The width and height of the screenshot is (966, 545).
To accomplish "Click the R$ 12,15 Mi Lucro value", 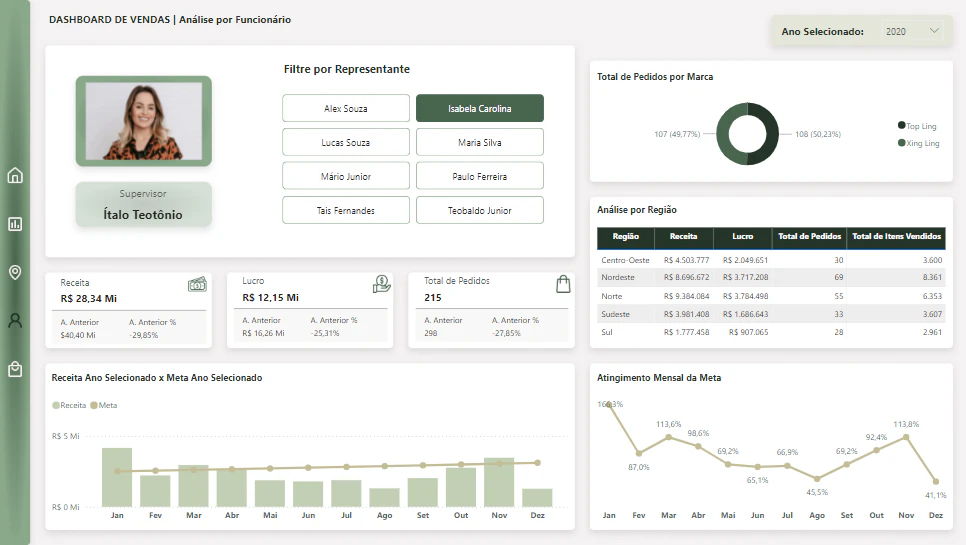I will [270, 297].
